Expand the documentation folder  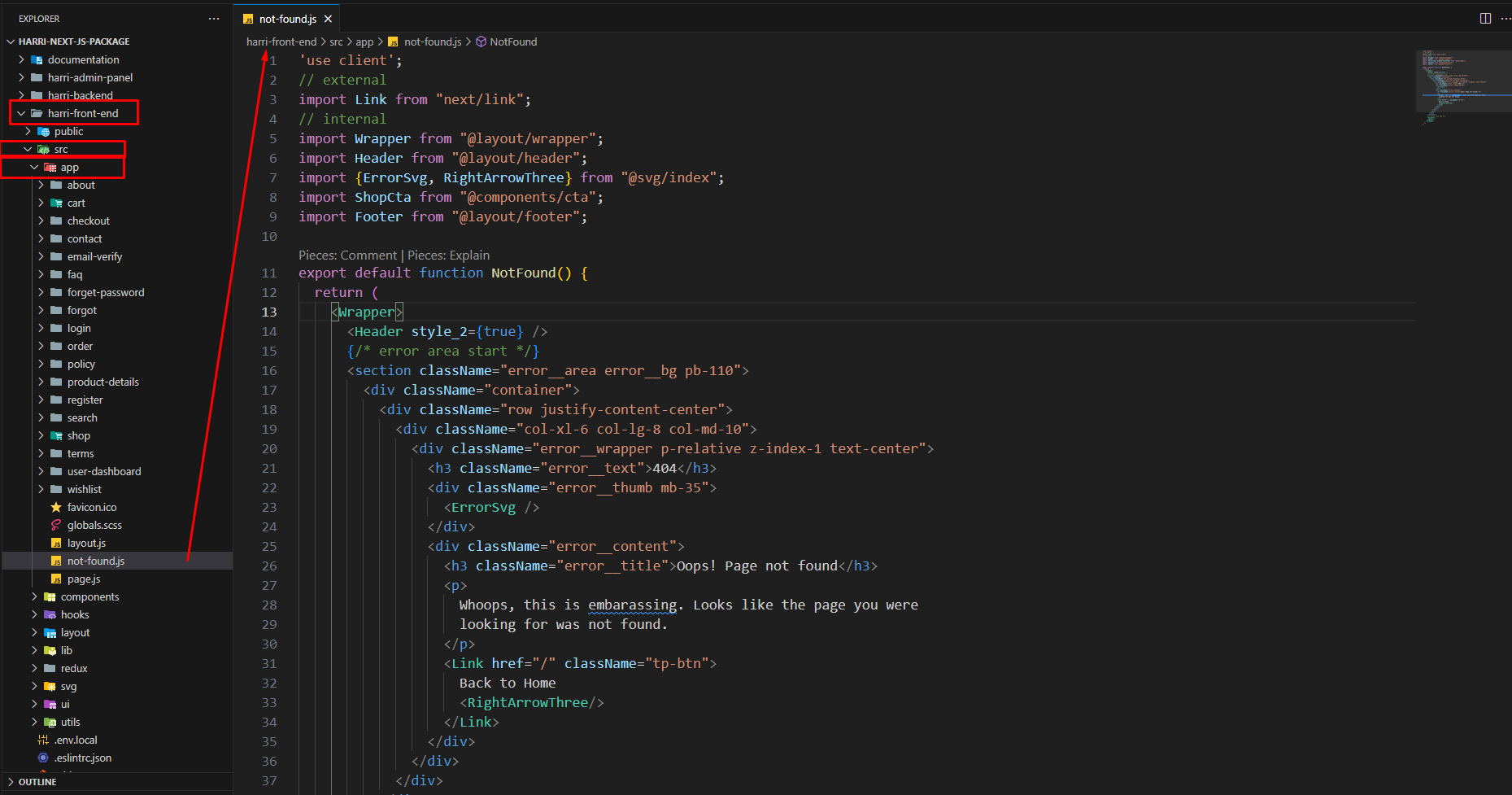(x=22, y=59)
